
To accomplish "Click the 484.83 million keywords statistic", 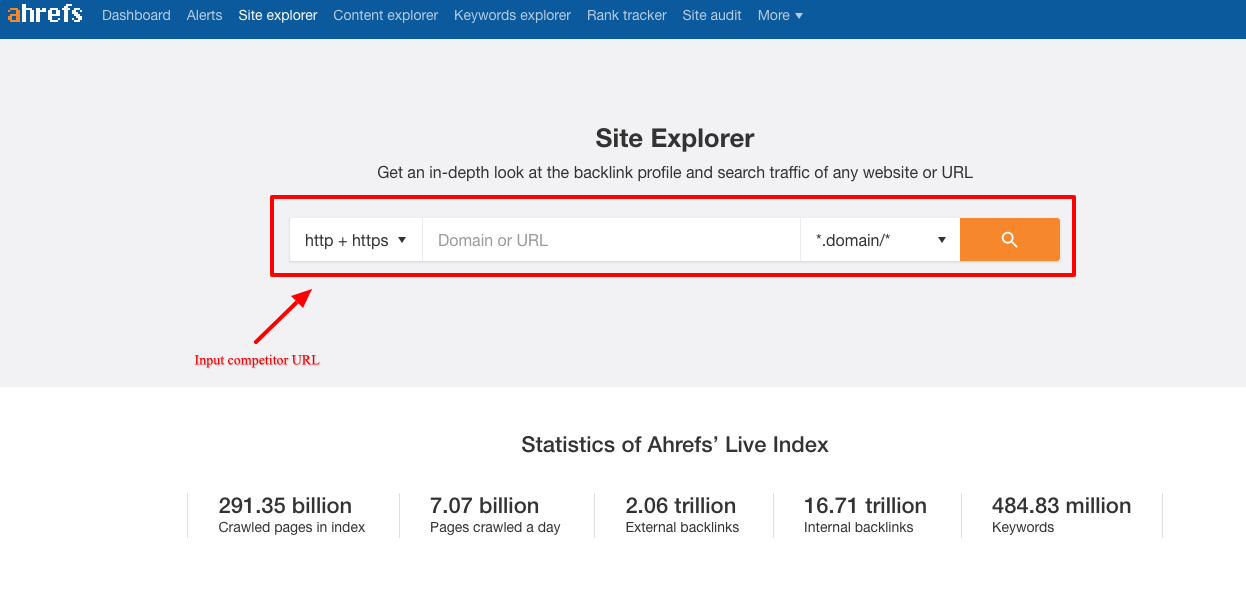I will click(x=1061, y=515).
